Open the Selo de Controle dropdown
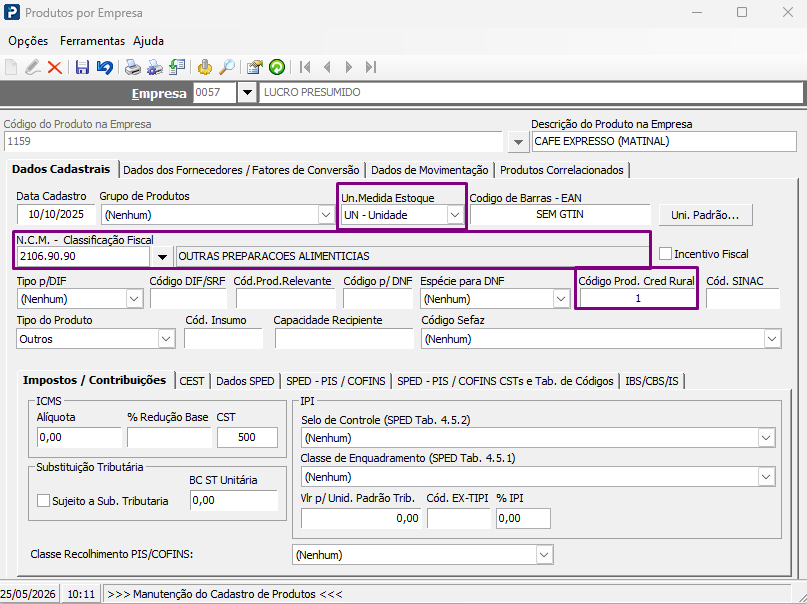807x604 pixels. [766, 438]
